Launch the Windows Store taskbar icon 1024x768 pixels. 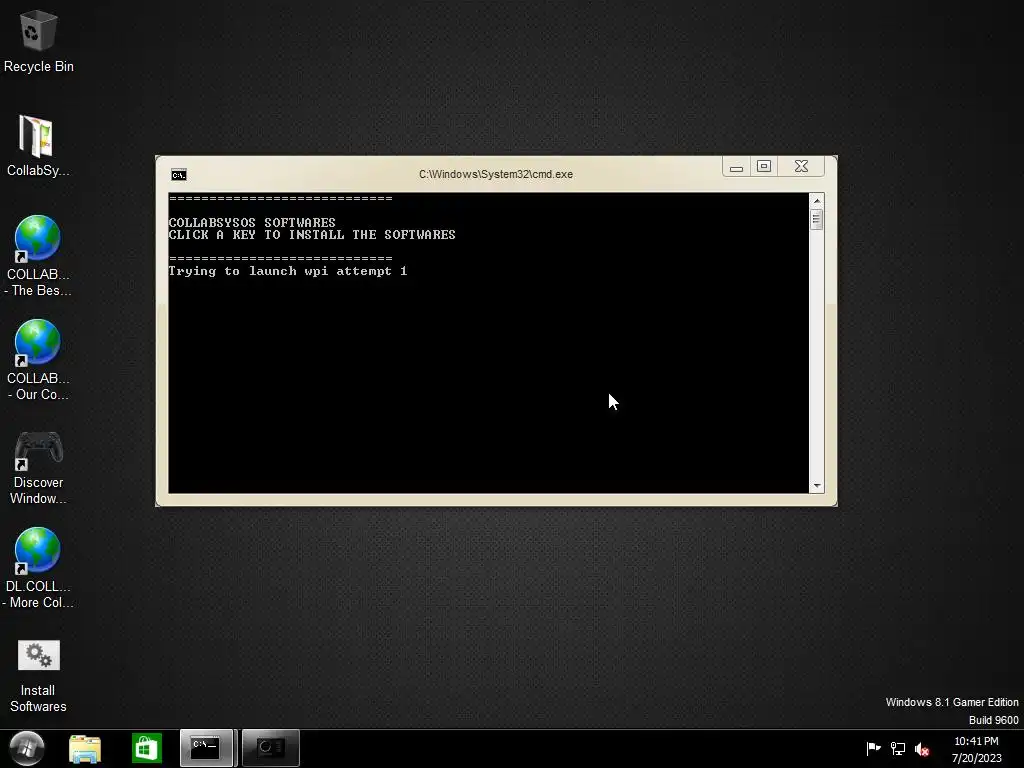pos(146,748)
